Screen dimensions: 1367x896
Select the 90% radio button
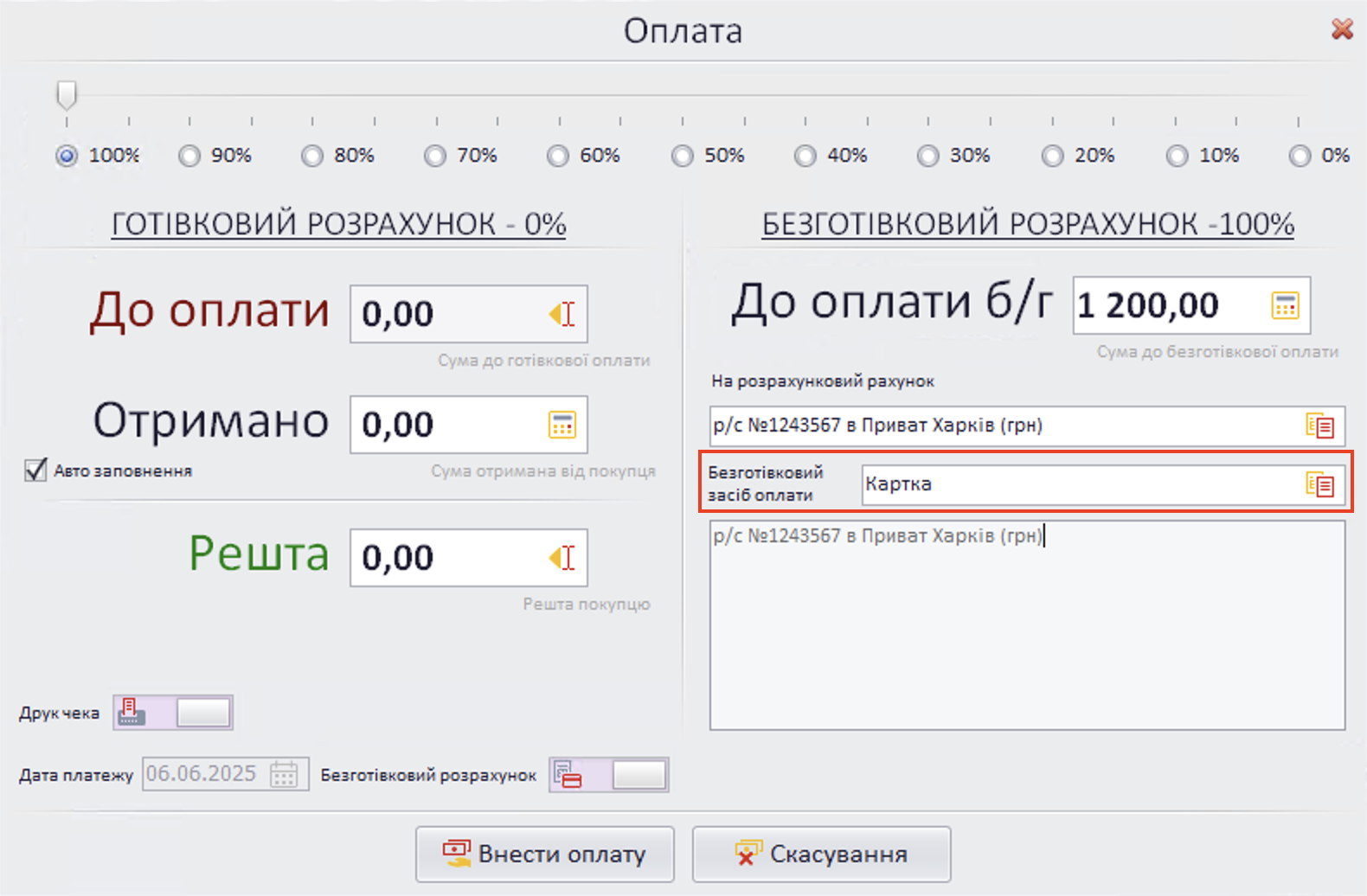(x=189, y=156)
